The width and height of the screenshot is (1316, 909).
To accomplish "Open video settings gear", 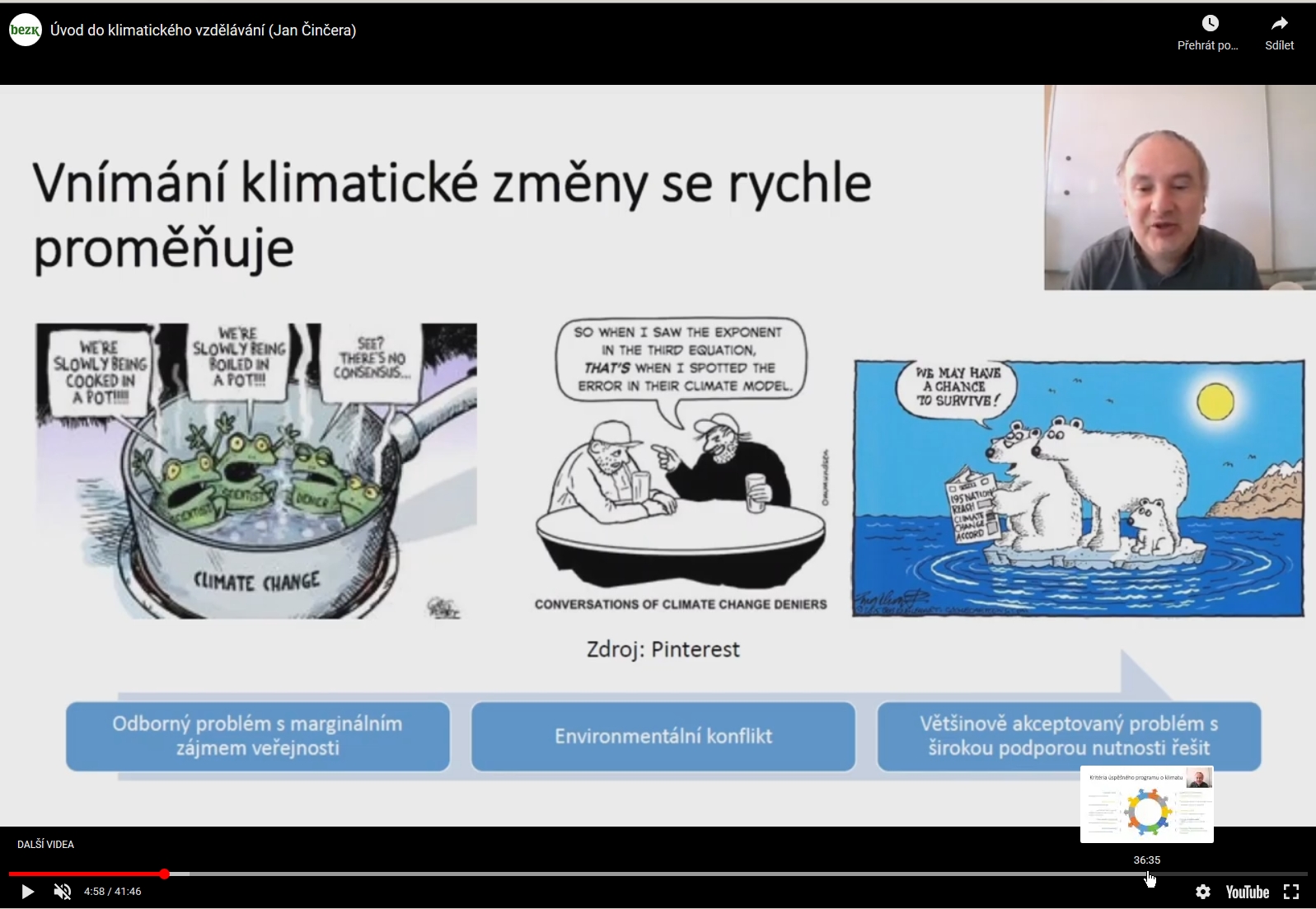I will pos(1203,892).
